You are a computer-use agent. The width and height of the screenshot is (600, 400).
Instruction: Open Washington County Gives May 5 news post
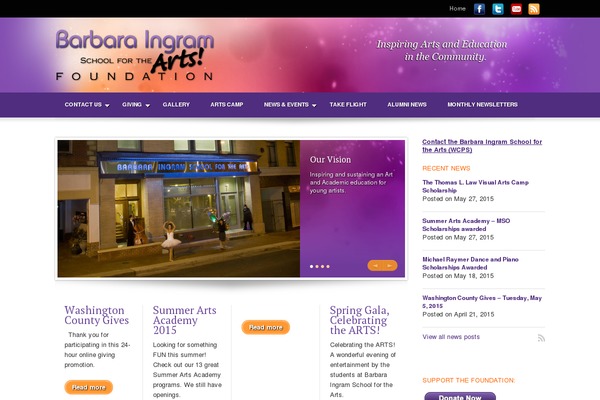[x=482, y=302]
